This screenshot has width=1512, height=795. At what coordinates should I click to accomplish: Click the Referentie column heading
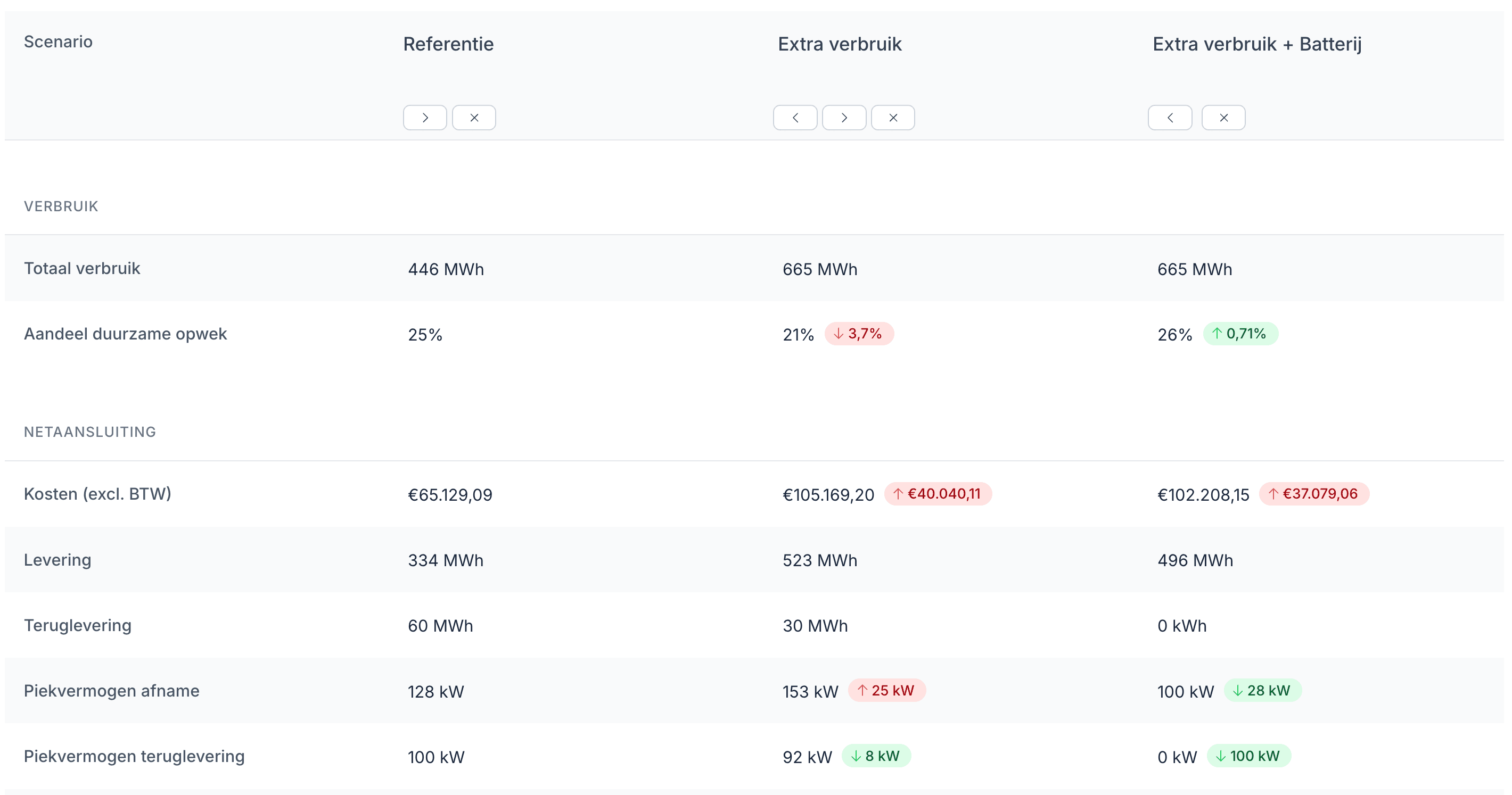448,44
